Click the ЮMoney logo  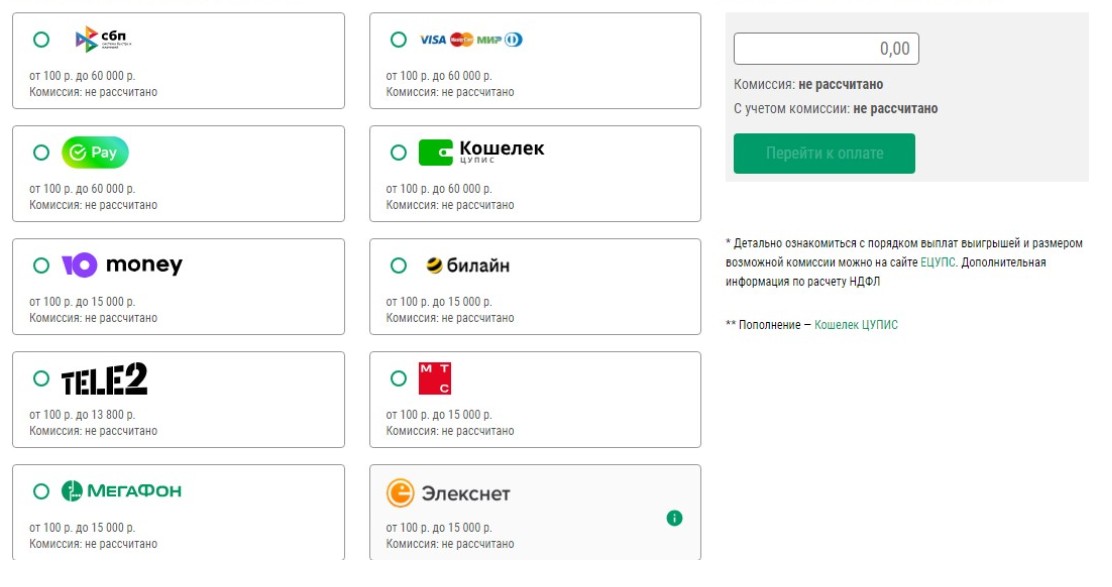125,266
